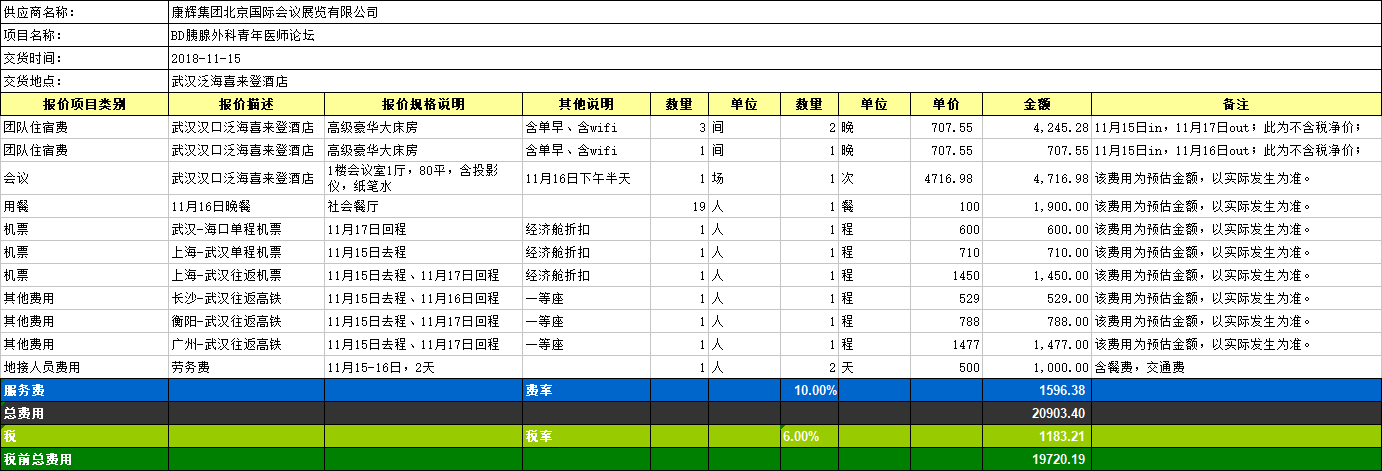Select the 报价项目类别 column header cell
The height and width of the screenshot is (471, 1382).
pos(84,104)
